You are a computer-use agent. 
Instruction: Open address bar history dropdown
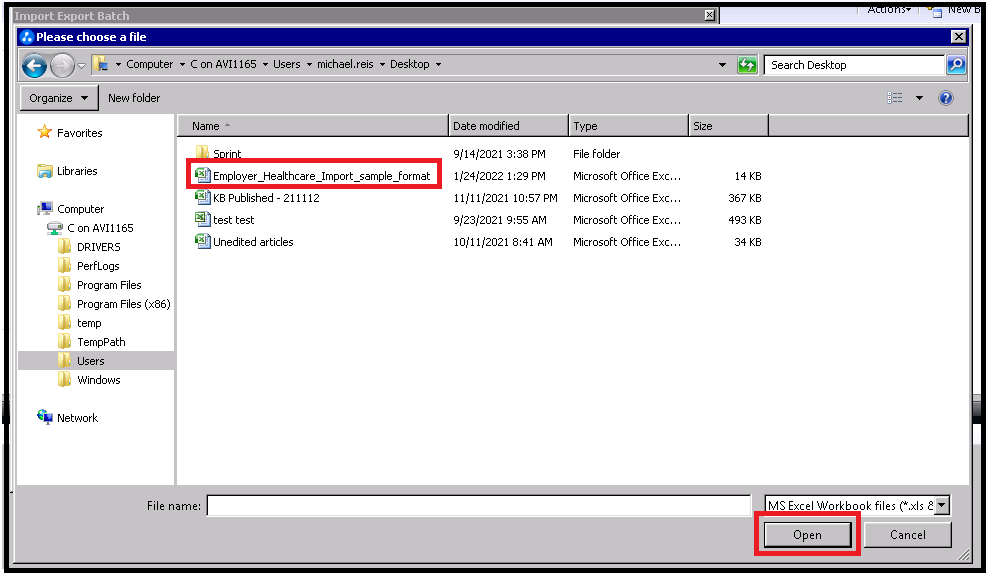722,65
